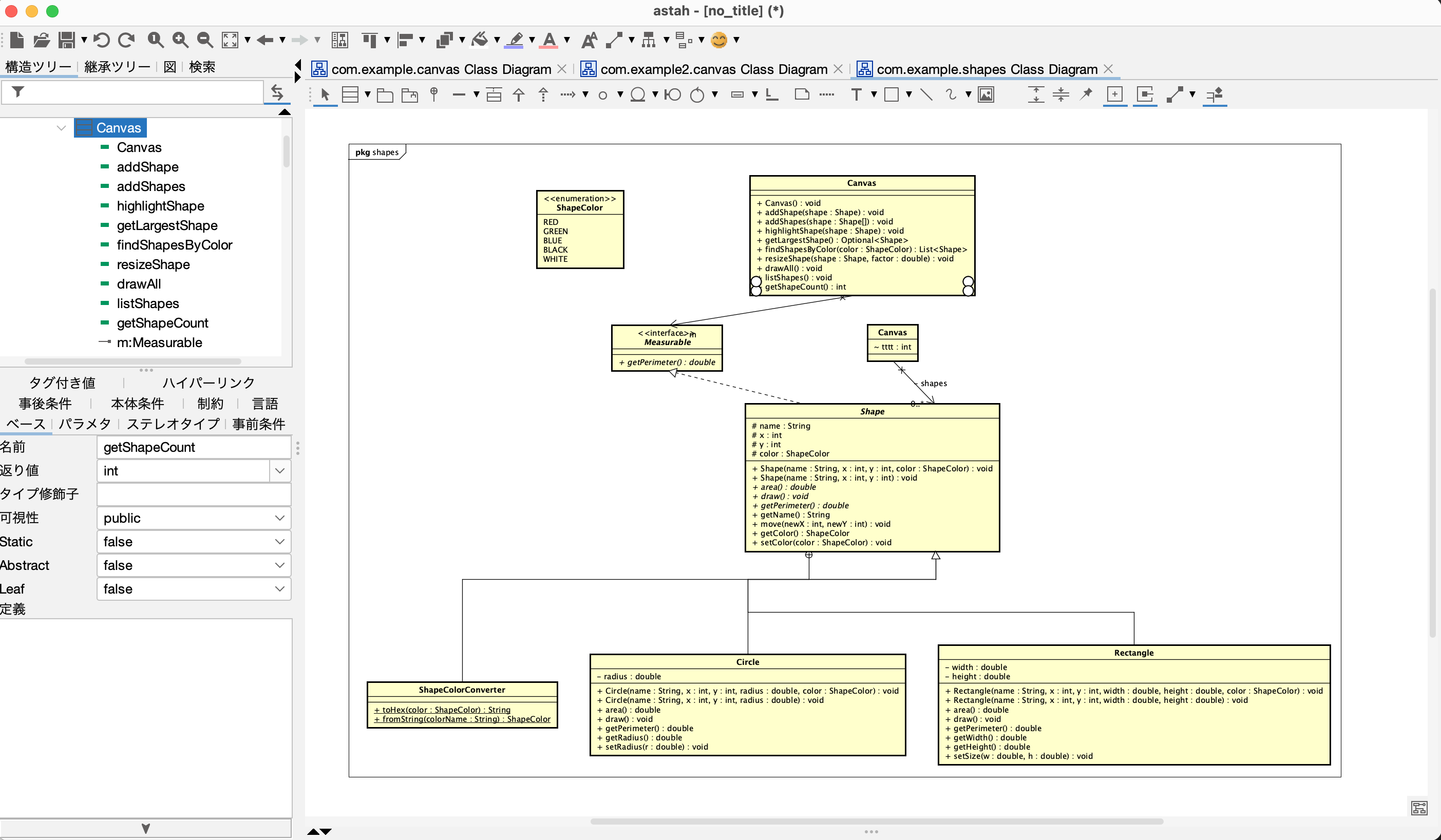
Task: Toggle the diagram sync arrows button
Action: click(277, 92)
